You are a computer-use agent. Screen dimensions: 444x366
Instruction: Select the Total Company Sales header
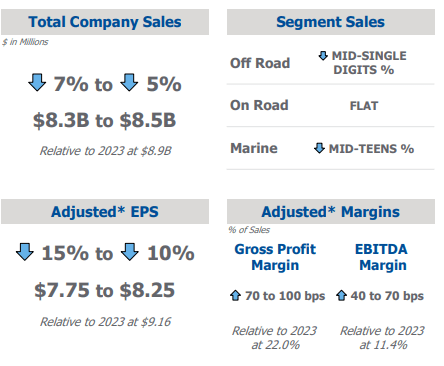pyautogui.click(x=105, y=22)
